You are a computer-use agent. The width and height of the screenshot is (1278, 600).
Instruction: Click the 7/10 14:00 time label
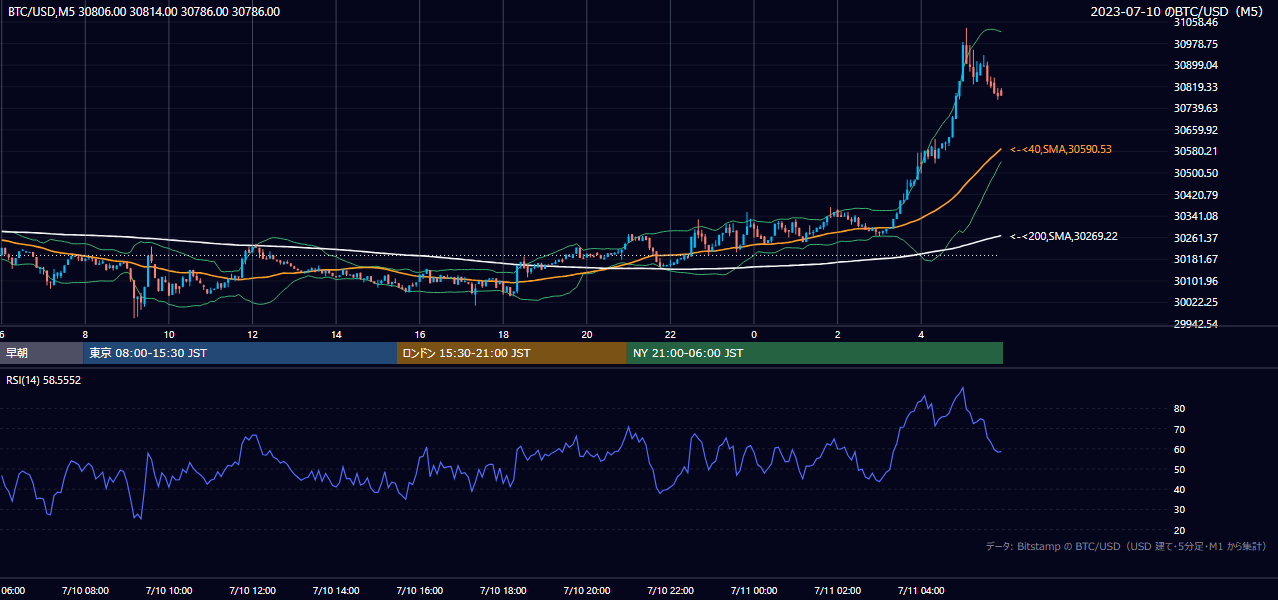point(336,591)
